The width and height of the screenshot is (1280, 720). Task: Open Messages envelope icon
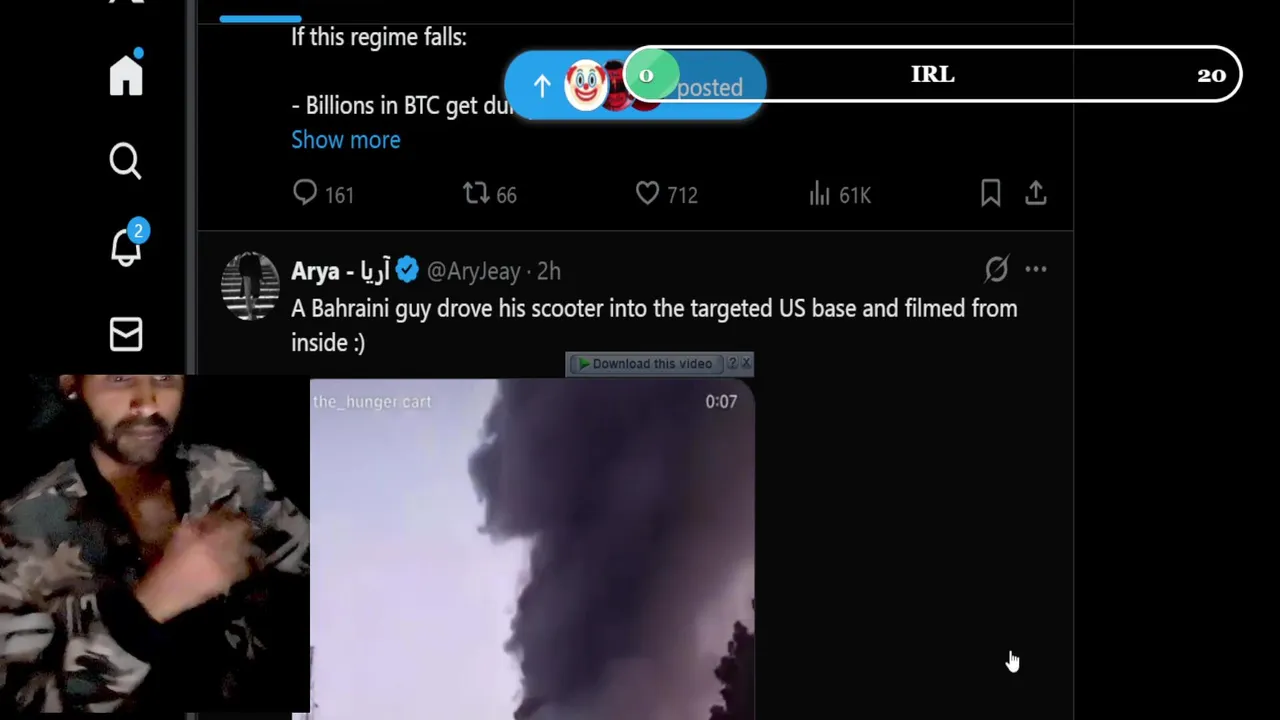tap(126, 334)
